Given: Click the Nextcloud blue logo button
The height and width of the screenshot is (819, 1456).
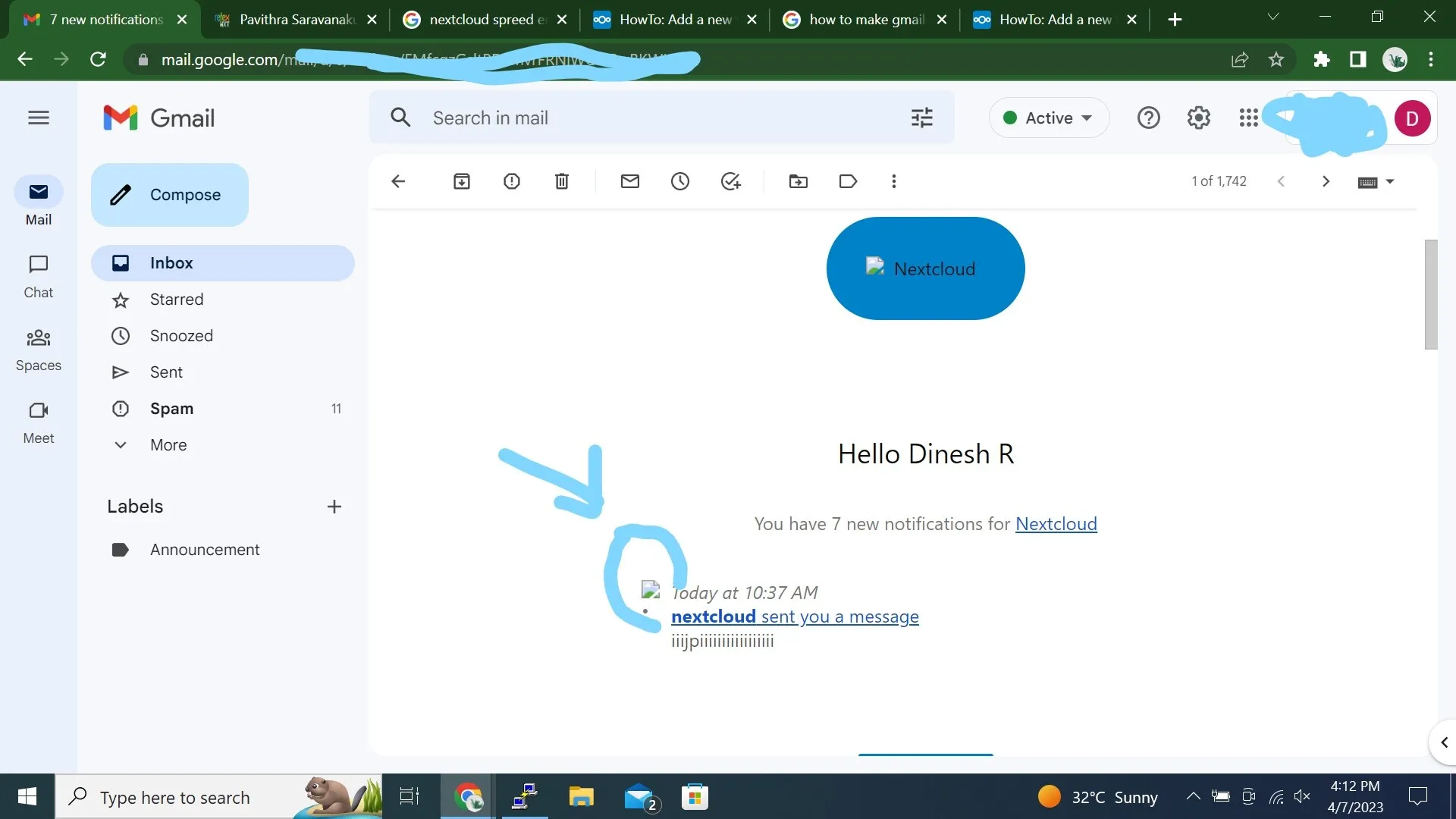Looking at the screenshot, I should [x=925, y=268].
